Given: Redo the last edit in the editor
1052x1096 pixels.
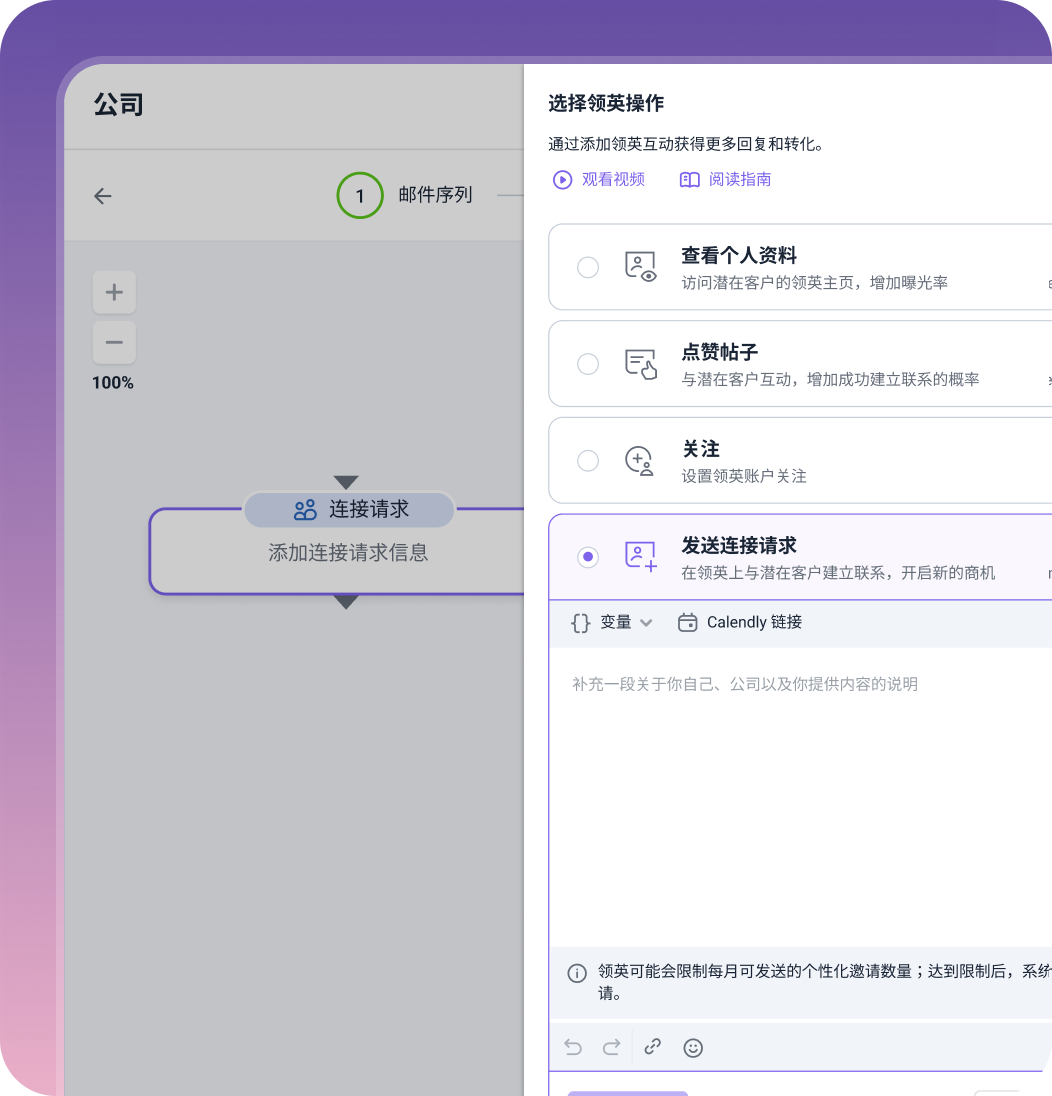Looking at the screenshot, I should point(612,1047).
